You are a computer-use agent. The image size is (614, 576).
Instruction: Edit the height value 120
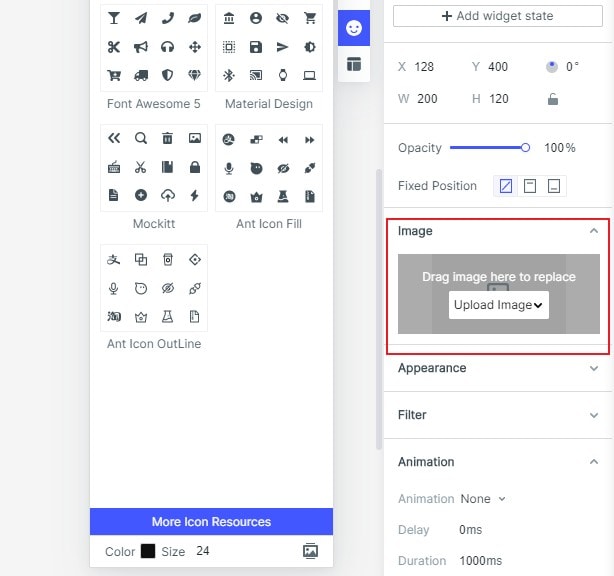pyautogui.click(x=498, y=99)
